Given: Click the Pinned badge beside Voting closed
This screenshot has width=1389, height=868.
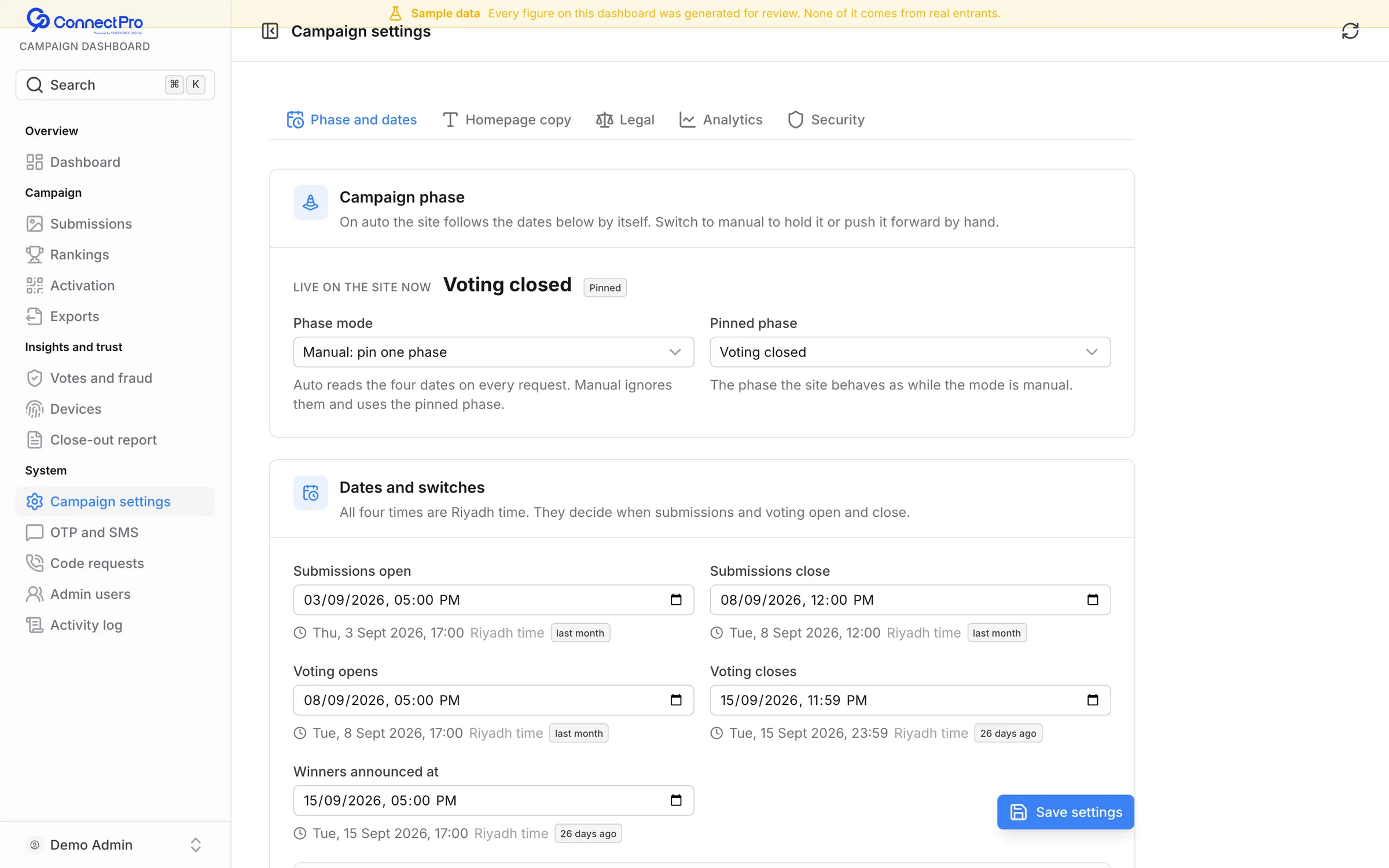Looking at the screenshot, I should 605,288.
